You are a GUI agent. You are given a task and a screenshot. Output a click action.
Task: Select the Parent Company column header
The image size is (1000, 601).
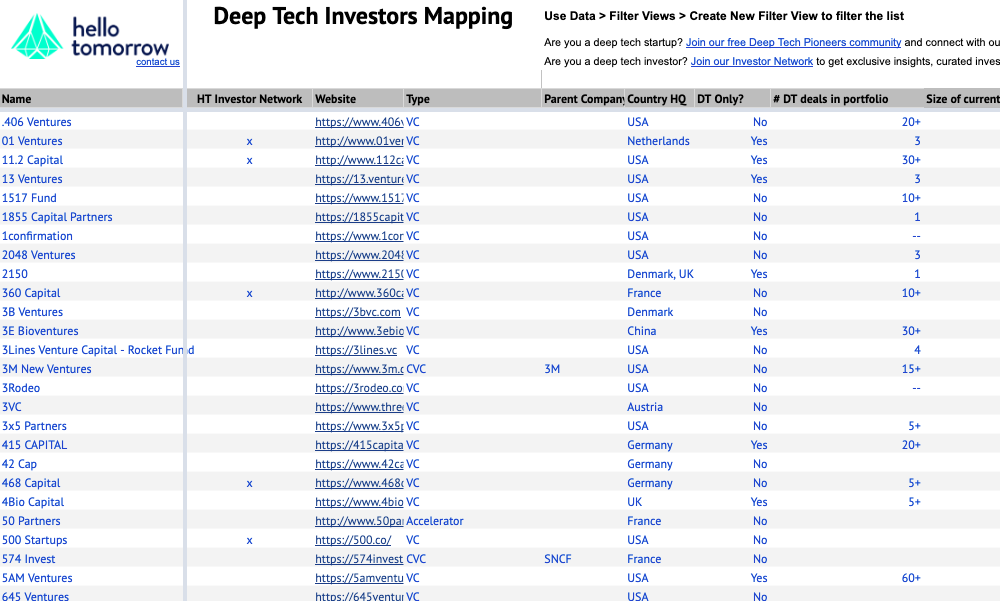pyautogui.click(x=584, y=99)
